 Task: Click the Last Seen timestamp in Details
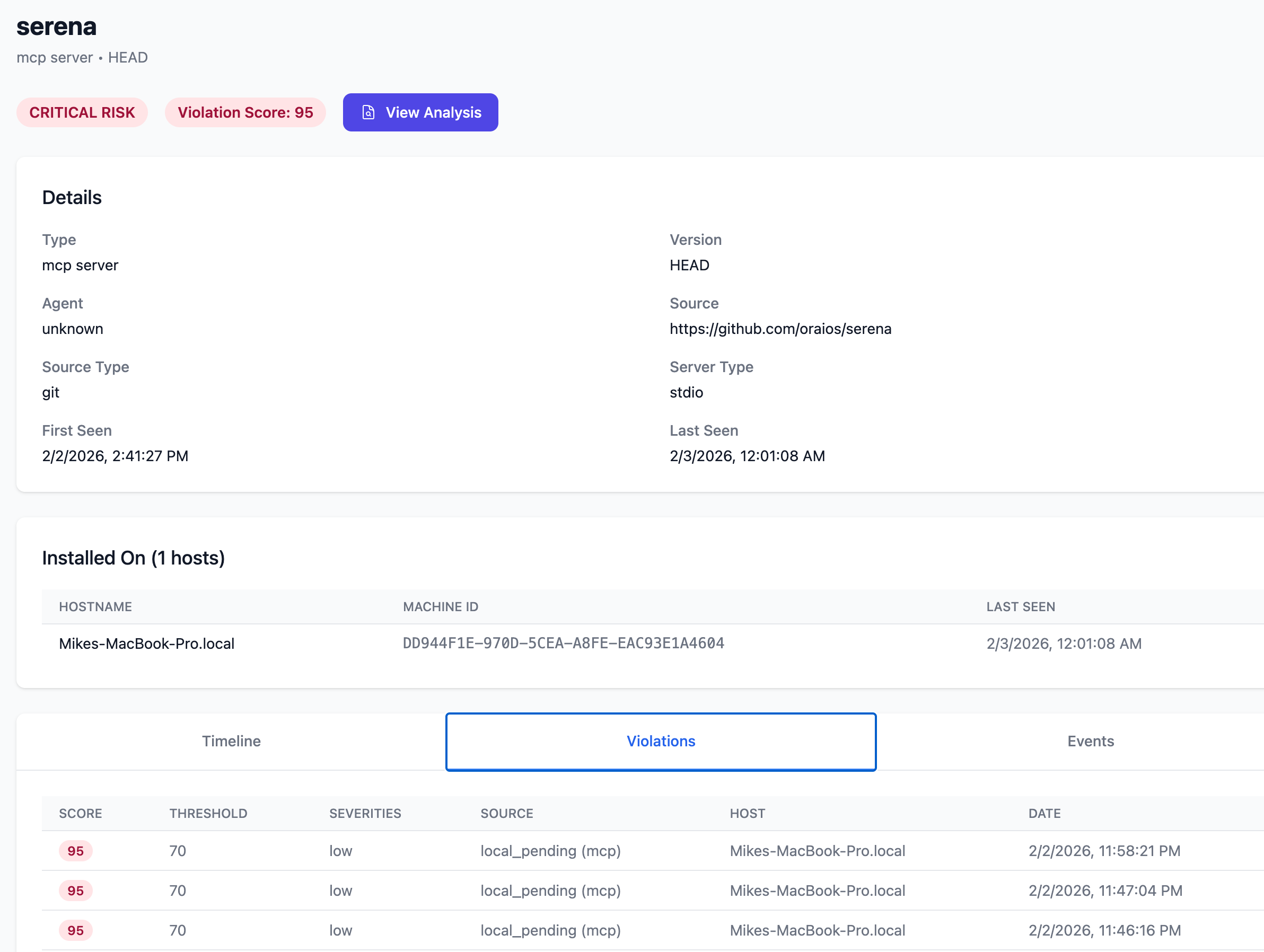pyautogui.click(x=747, y=455)
